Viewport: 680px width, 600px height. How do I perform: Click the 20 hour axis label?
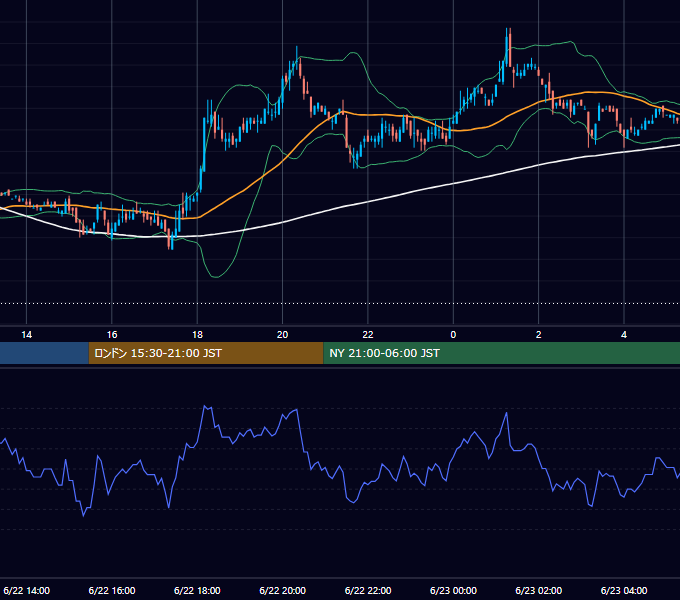[282, 335]
